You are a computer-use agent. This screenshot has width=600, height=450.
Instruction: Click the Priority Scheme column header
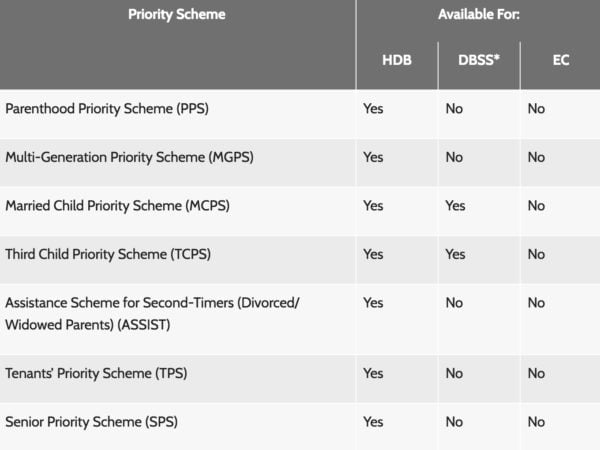(177, 15)
